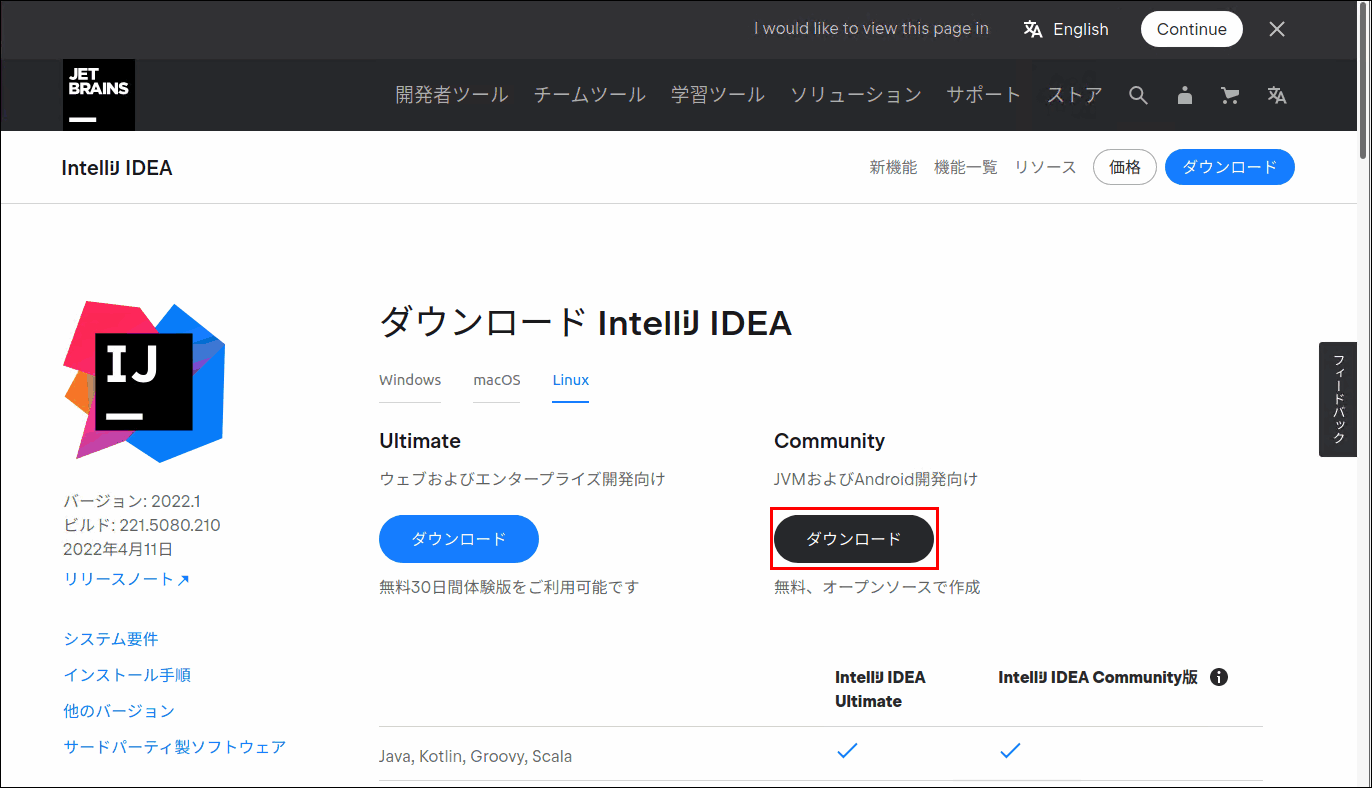Go to 機能一覧 page
The width and height of the screenshot is (1372, 788).
[x=966, y=167]
